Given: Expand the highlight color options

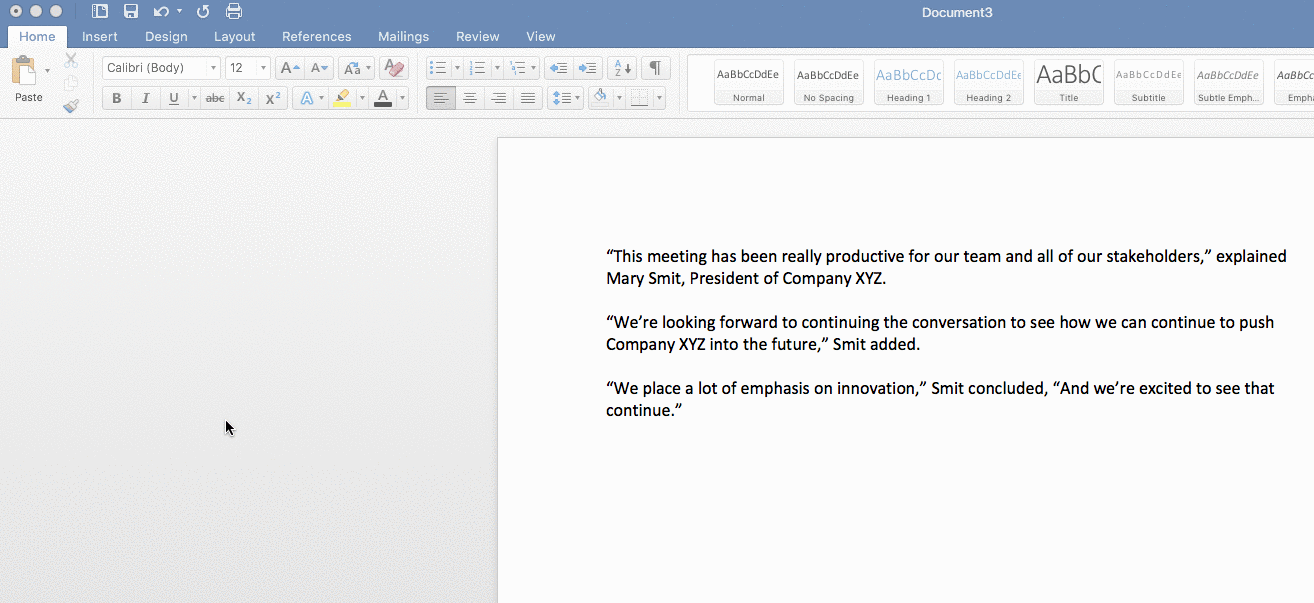Looking at the screenshot, I should coord(360,97).
